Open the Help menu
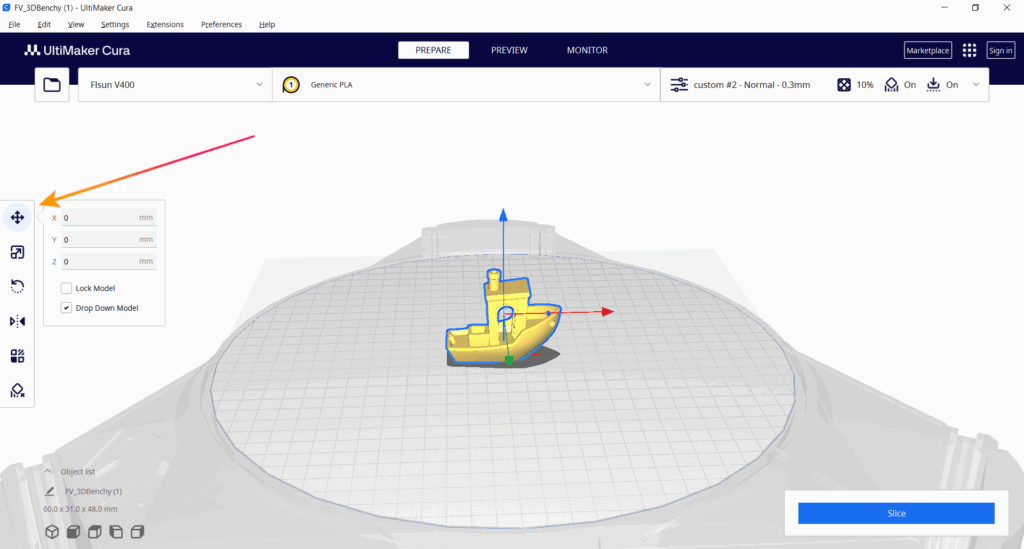Screen dimensions: 1024x549 click(267, 24)
